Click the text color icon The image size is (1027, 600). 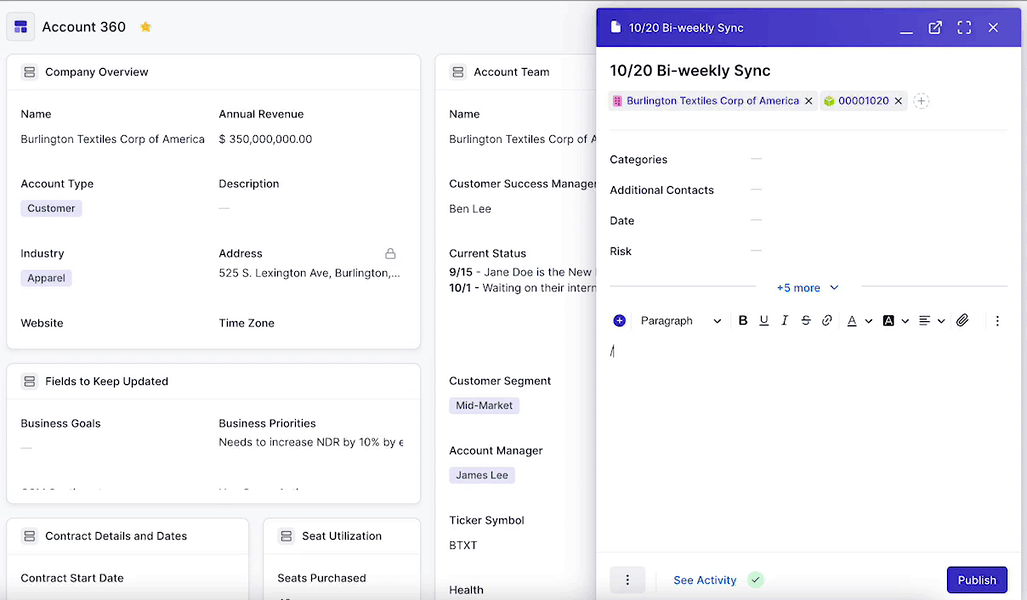pos(851,320)
